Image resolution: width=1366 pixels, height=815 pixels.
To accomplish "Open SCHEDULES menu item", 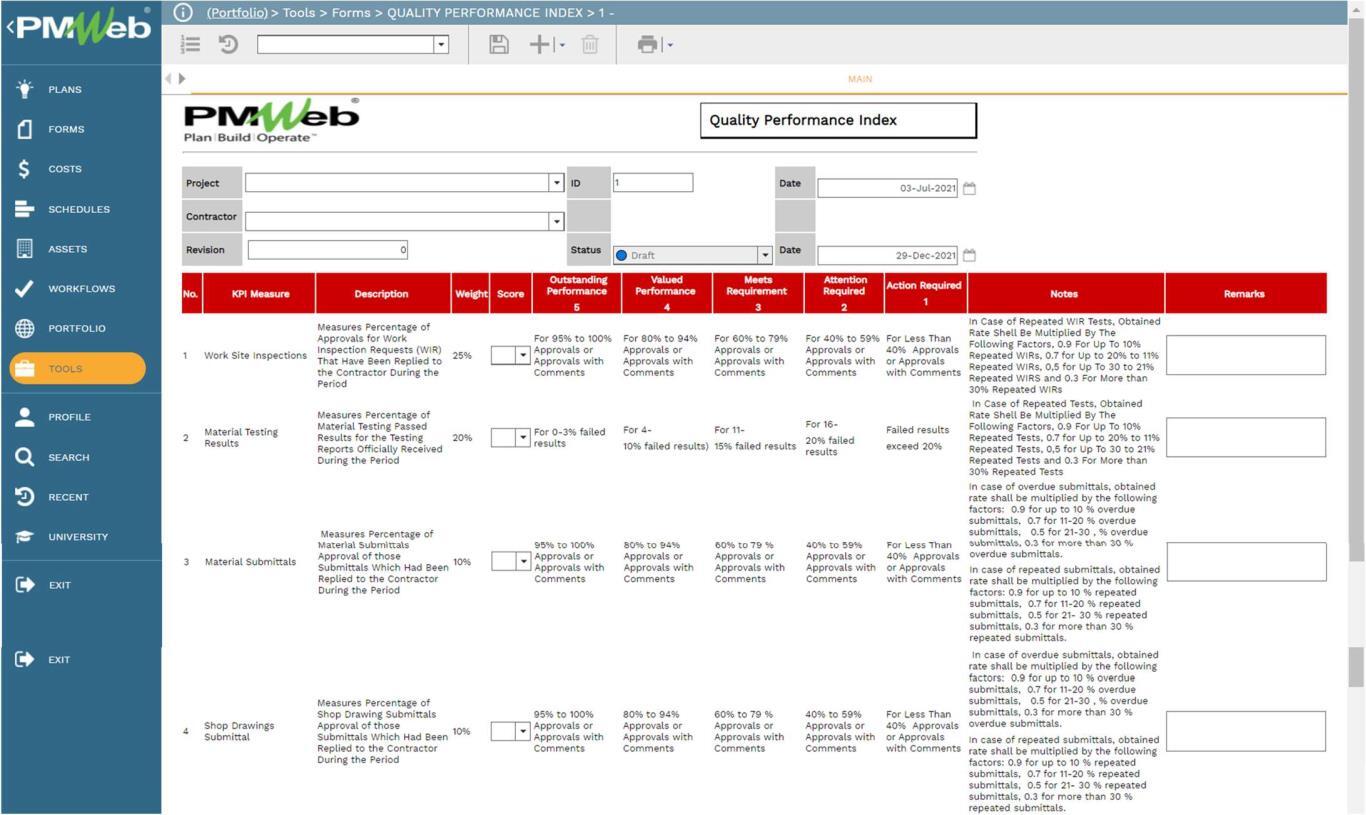I will pyautogui.click(x=79, y=209).
